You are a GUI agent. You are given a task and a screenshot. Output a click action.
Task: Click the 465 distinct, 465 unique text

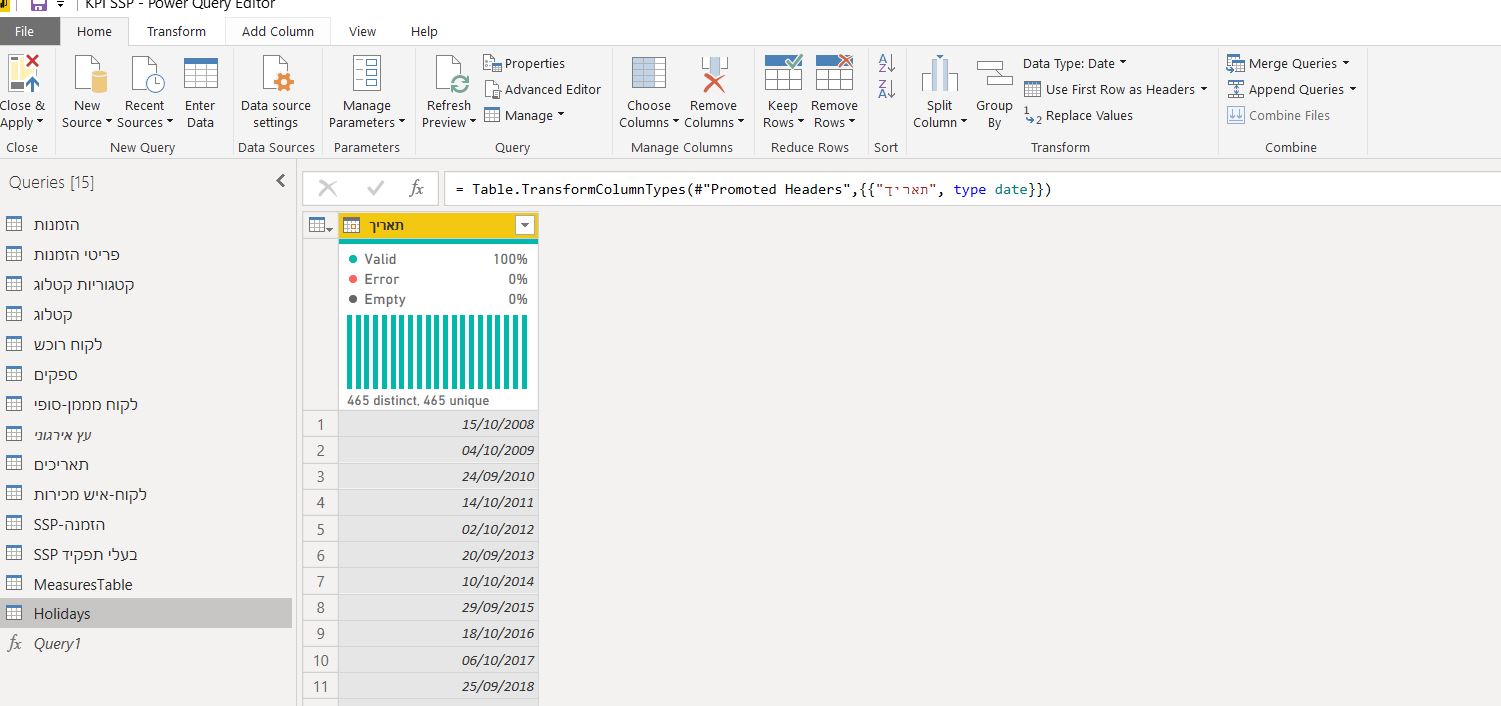point(418,400)
